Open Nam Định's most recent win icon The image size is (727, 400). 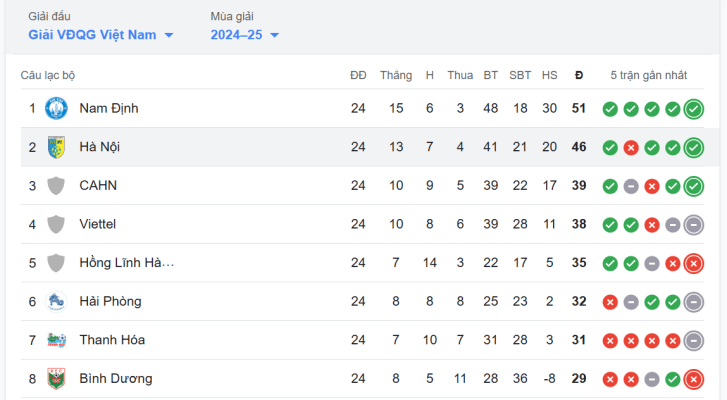(x=694, y=109)
